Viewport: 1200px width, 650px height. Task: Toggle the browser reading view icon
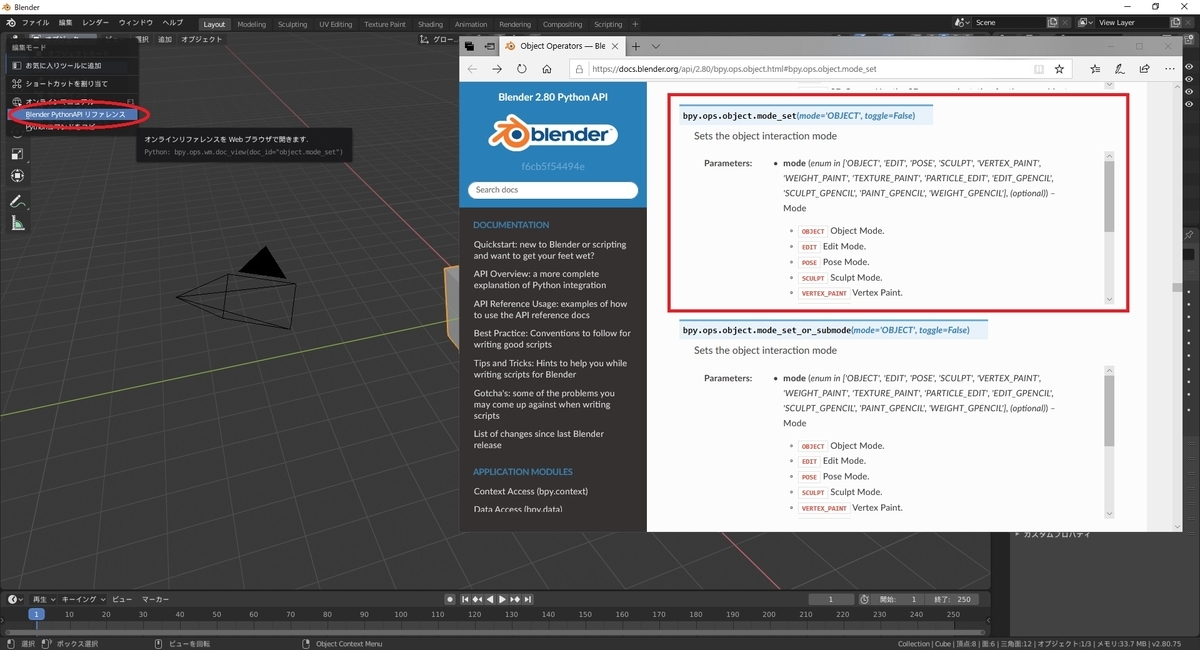pos(1039,69)
